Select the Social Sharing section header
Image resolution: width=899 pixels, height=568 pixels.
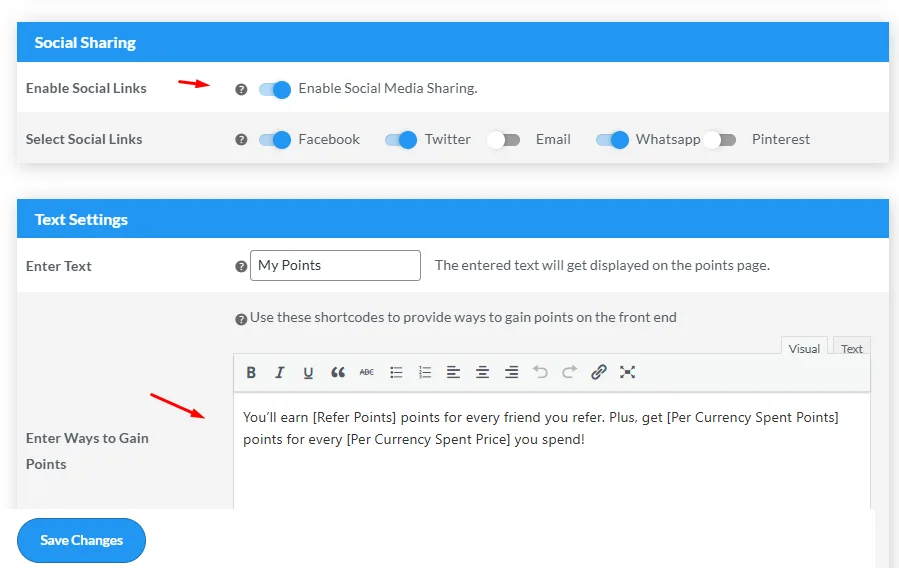pyautogui.click(x=453, y=42)
